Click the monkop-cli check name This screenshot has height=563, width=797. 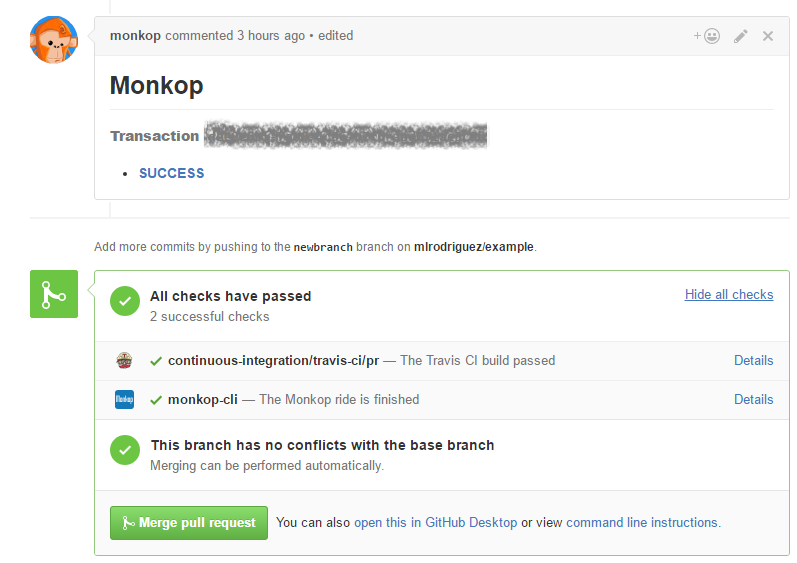203,399
